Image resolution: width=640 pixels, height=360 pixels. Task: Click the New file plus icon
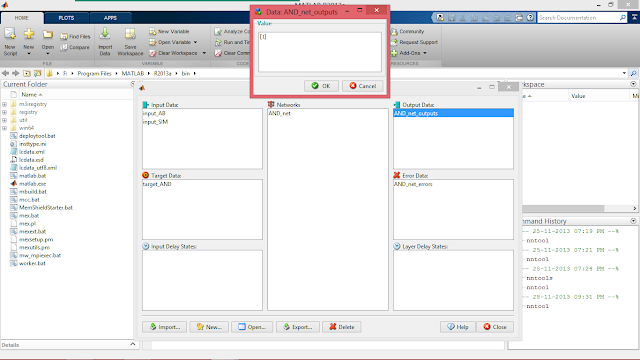[x=29, y=34]
